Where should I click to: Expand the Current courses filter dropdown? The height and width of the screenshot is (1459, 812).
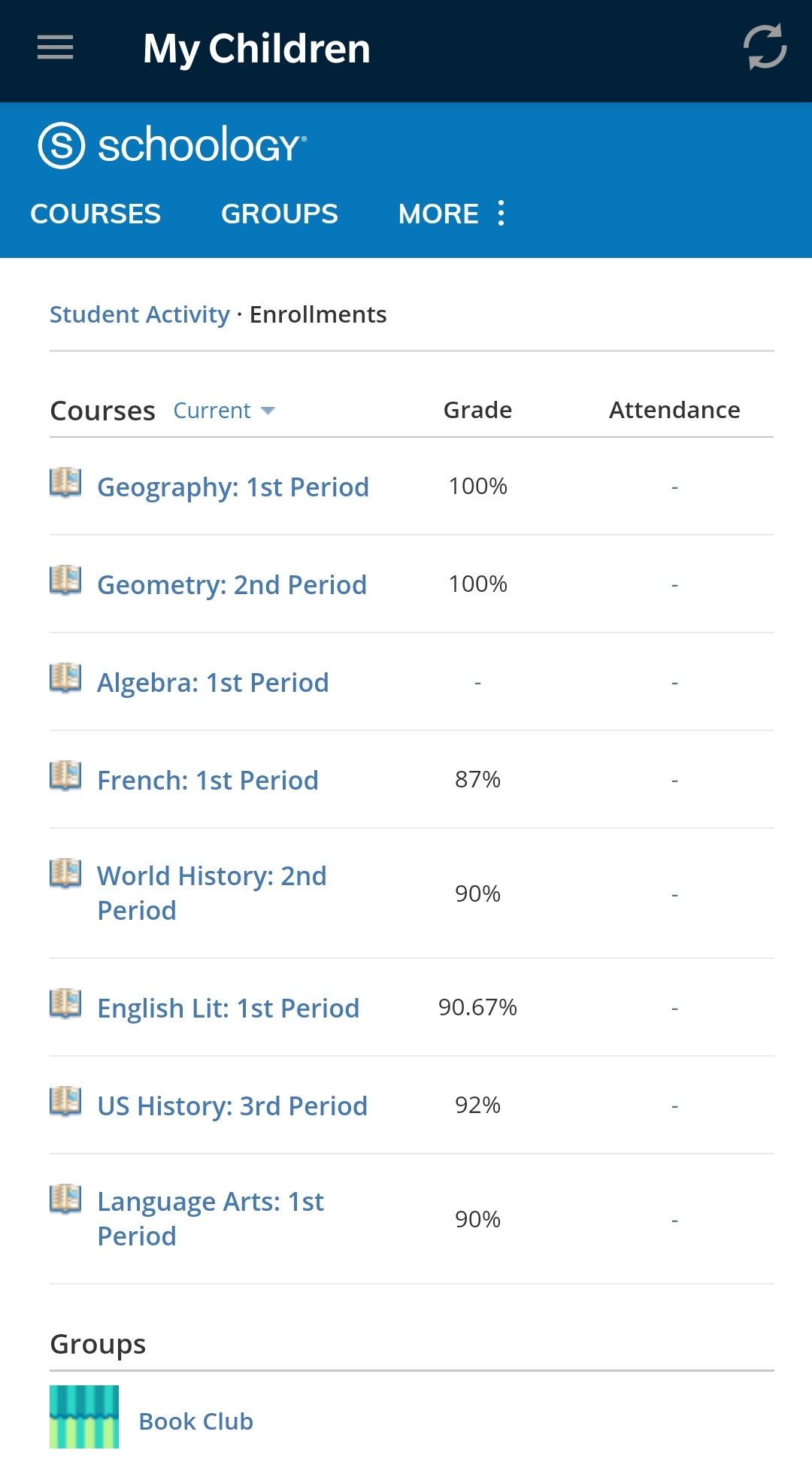[x=224, y=411]
